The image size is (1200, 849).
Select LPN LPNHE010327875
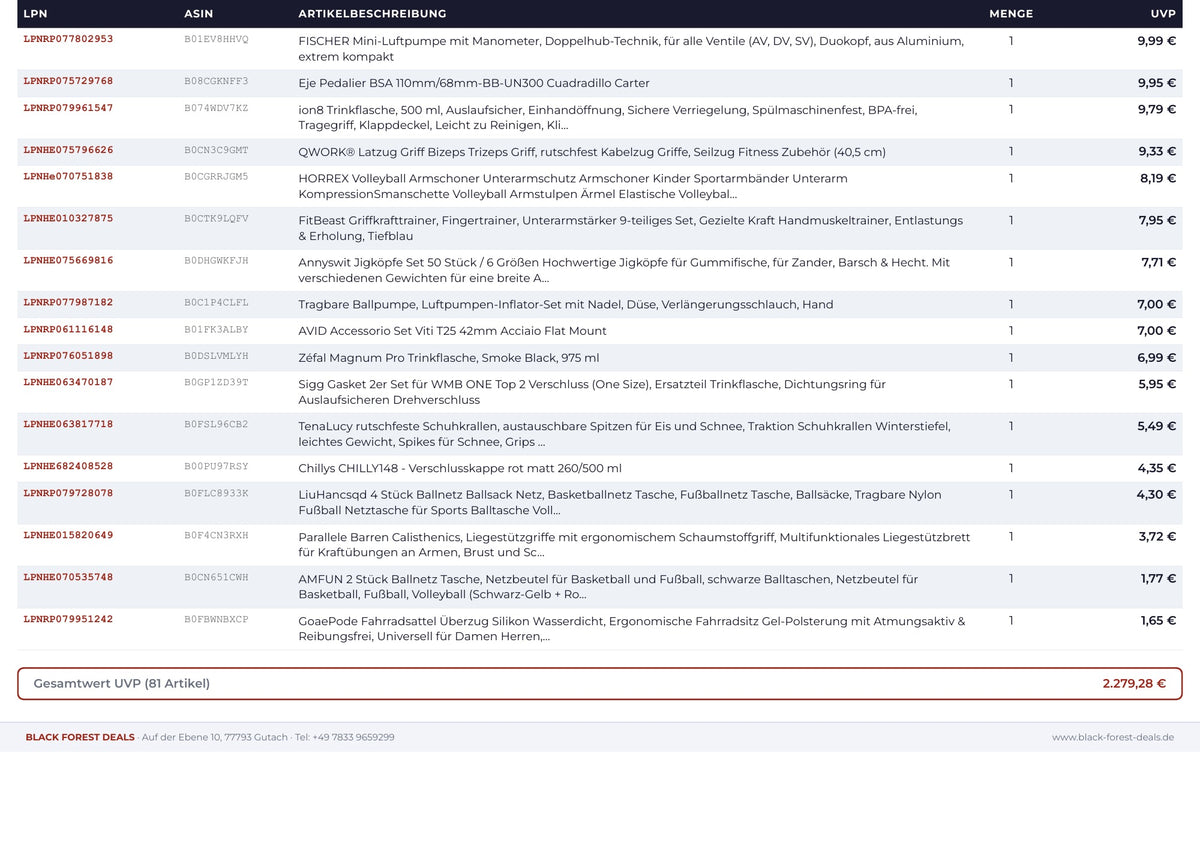click(68, 218)
